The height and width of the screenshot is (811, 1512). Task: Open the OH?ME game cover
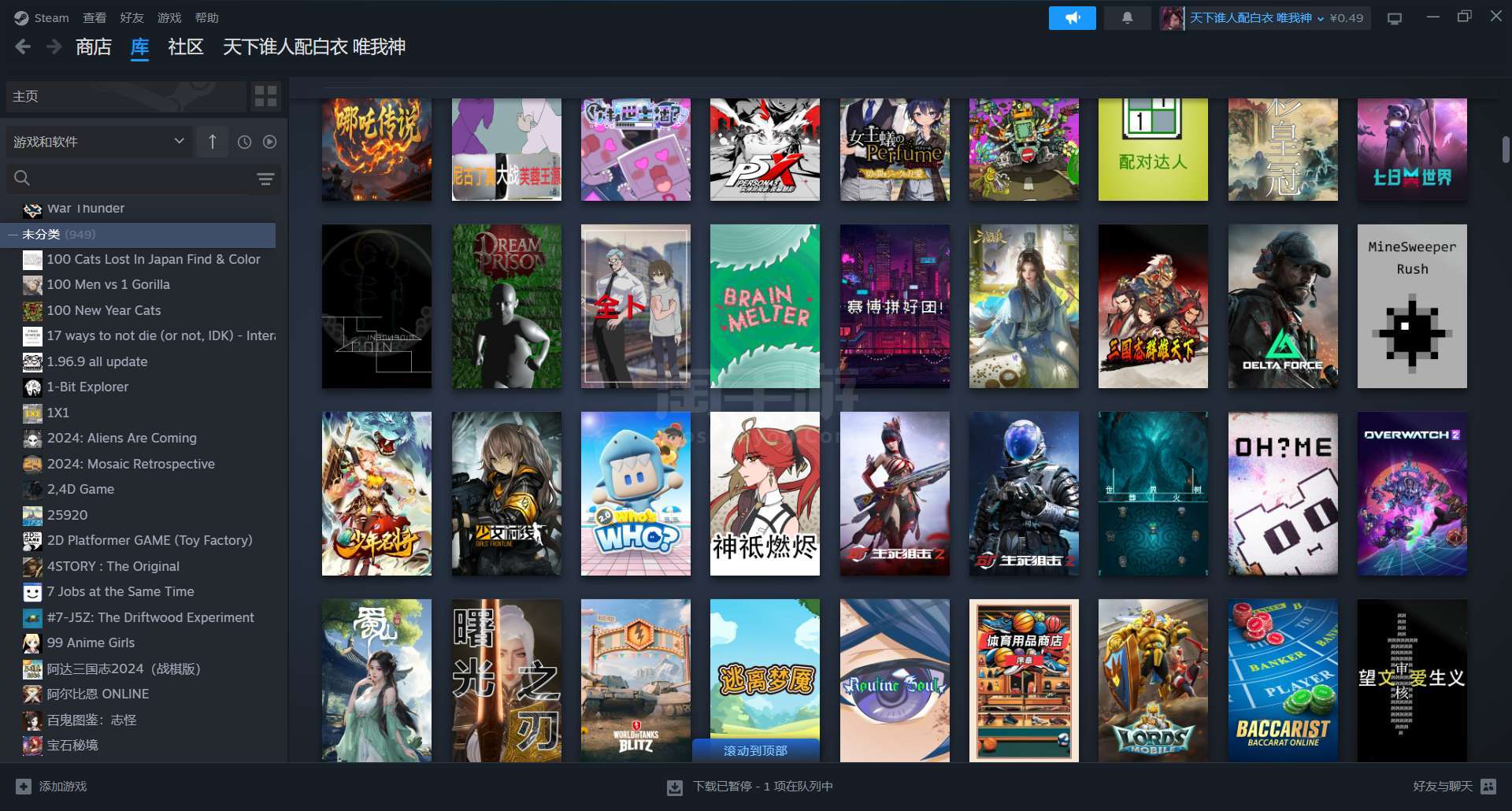[x=1283, y=494]
